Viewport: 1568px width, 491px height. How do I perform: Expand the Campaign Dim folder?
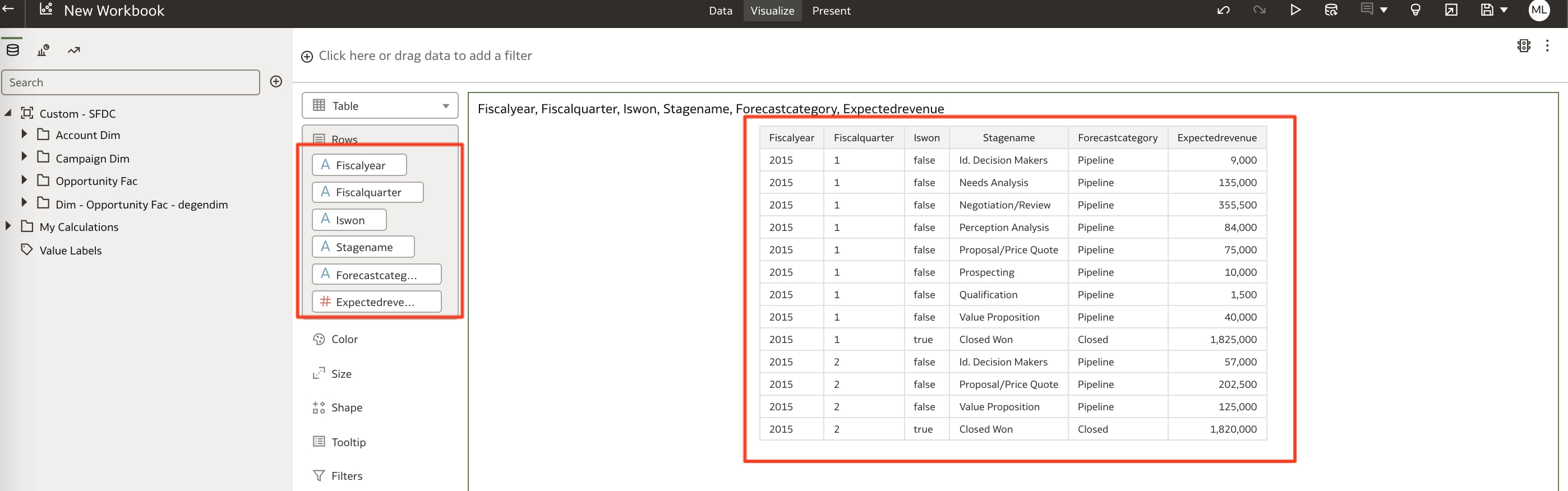tap(24, 157)
